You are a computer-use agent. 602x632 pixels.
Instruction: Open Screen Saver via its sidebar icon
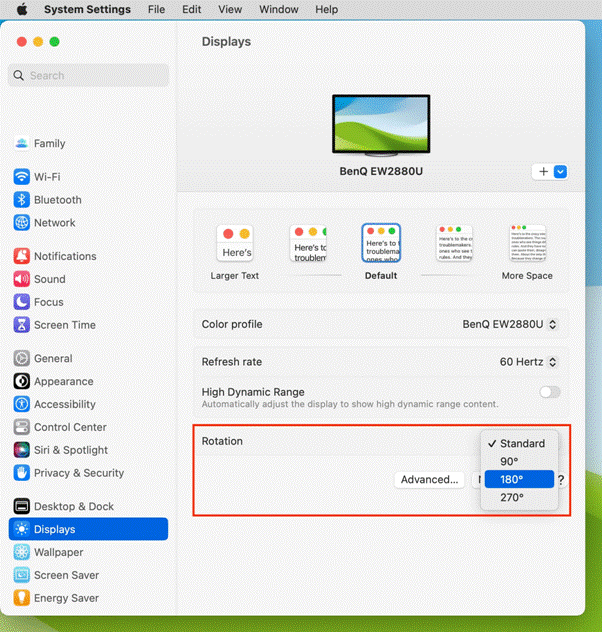click(22, 575)
